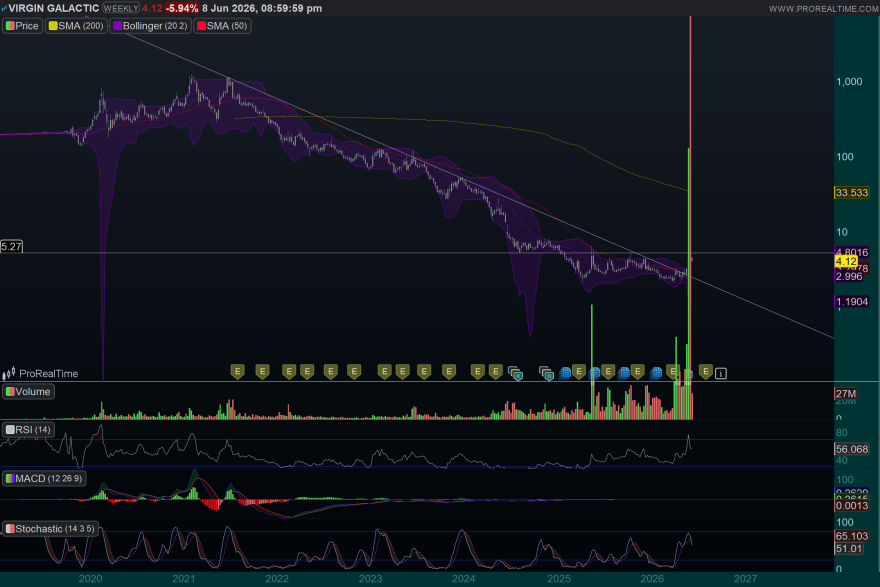Click the 2022 label on time axis
The width and height of the screenshot is (880, 587).
(277, 579)
